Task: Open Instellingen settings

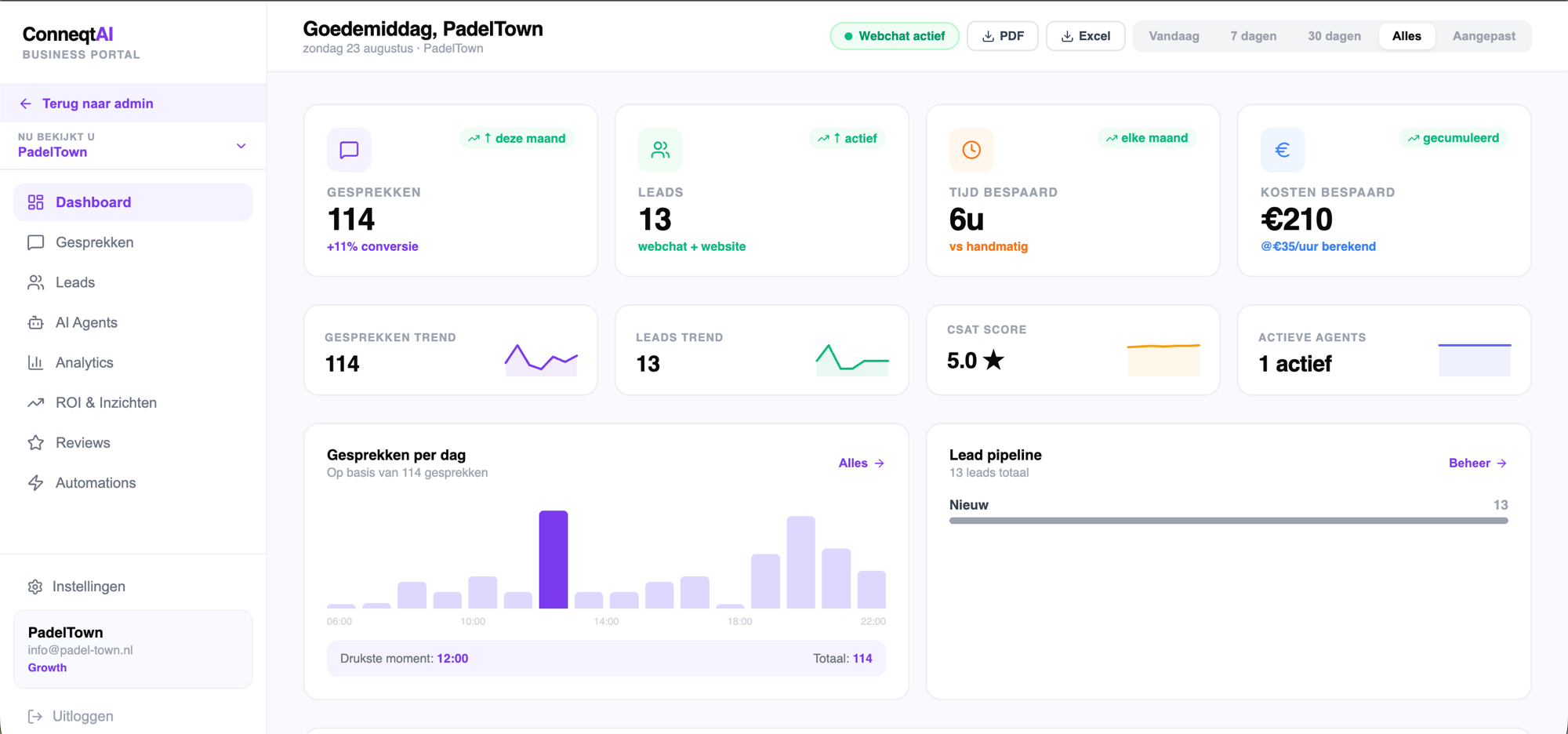Action: pos(133,587)
